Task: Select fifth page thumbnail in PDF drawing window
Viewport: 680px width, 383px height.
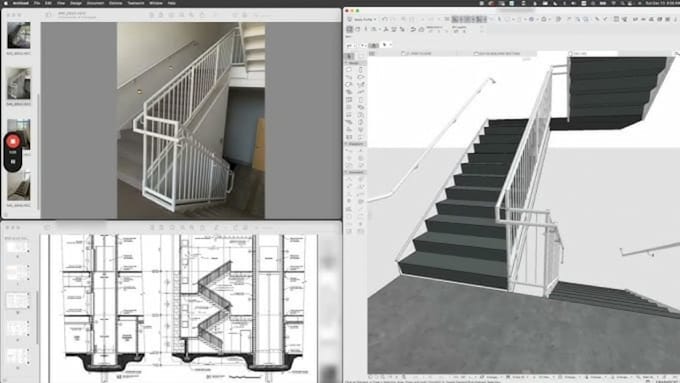Action: pos(17,356)
